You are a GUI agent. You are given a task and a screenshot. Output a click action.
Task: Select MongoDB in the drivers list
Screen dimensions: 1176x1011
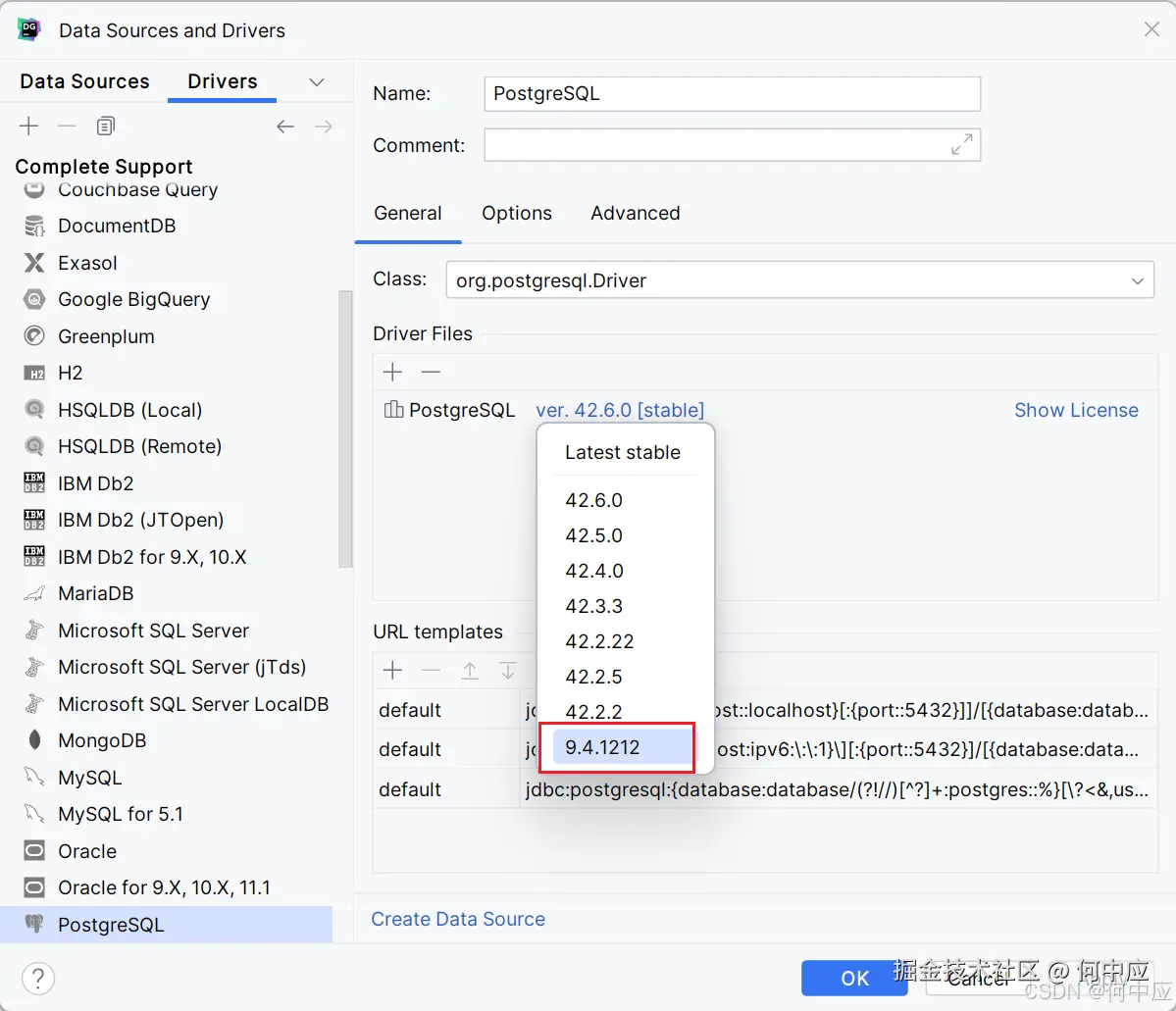(x=102, y=740)
